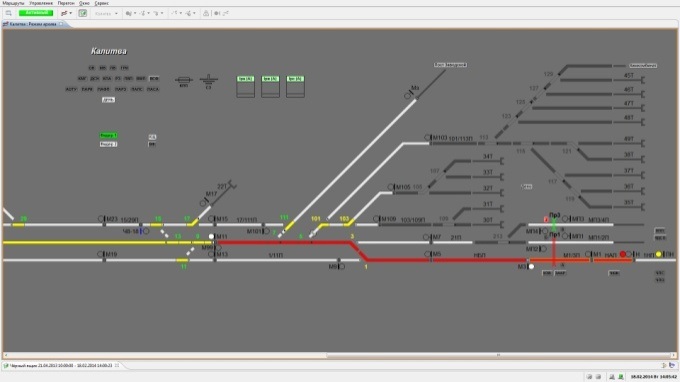The image size is (680, 382).
Task: Click signal Мз on diagonal track
Action: click(x=408, y=96)
